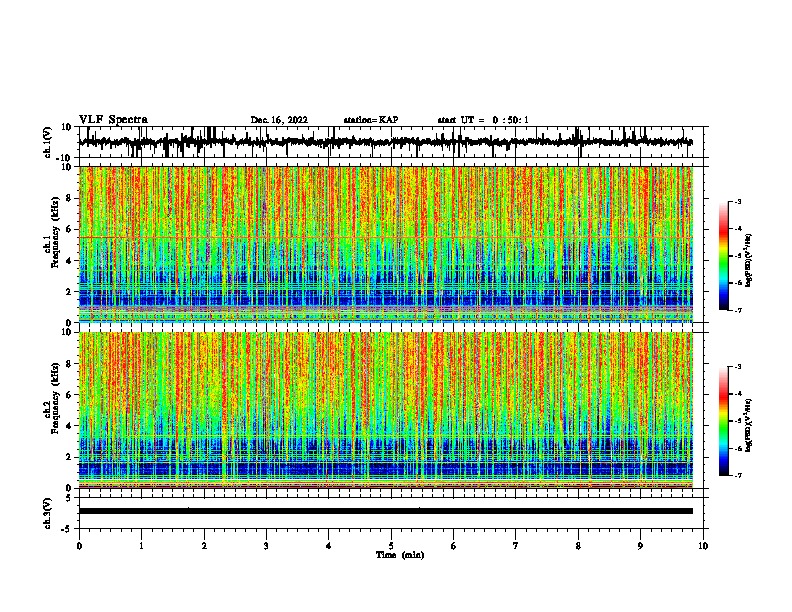Click the "6" kHz tick of ch.1 spectrogram

point(69,229)
